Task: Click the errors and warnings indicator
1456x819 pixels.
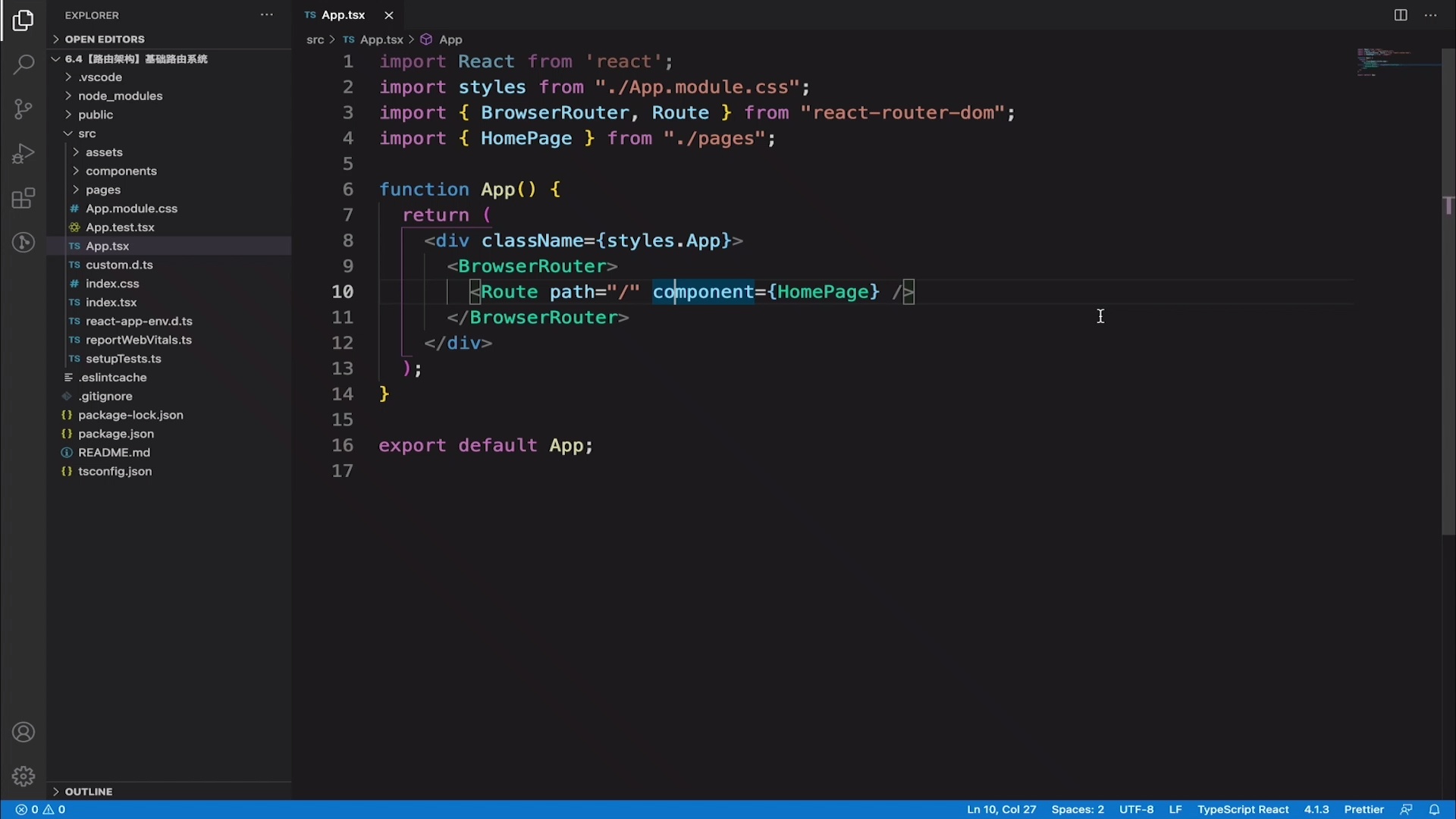Action: 42,809
